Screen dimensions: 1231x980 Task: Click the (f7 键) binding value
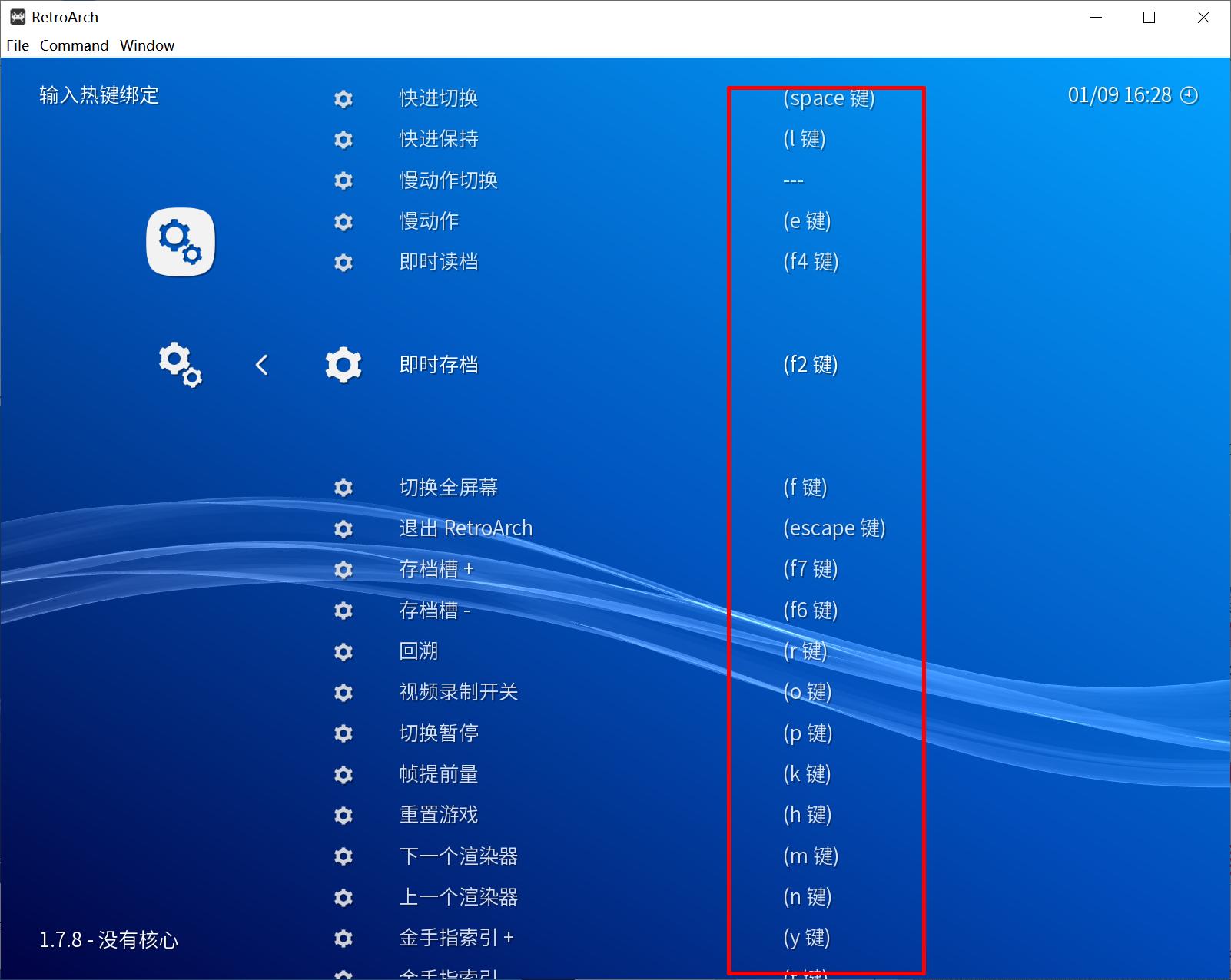[x=811, y=569]
